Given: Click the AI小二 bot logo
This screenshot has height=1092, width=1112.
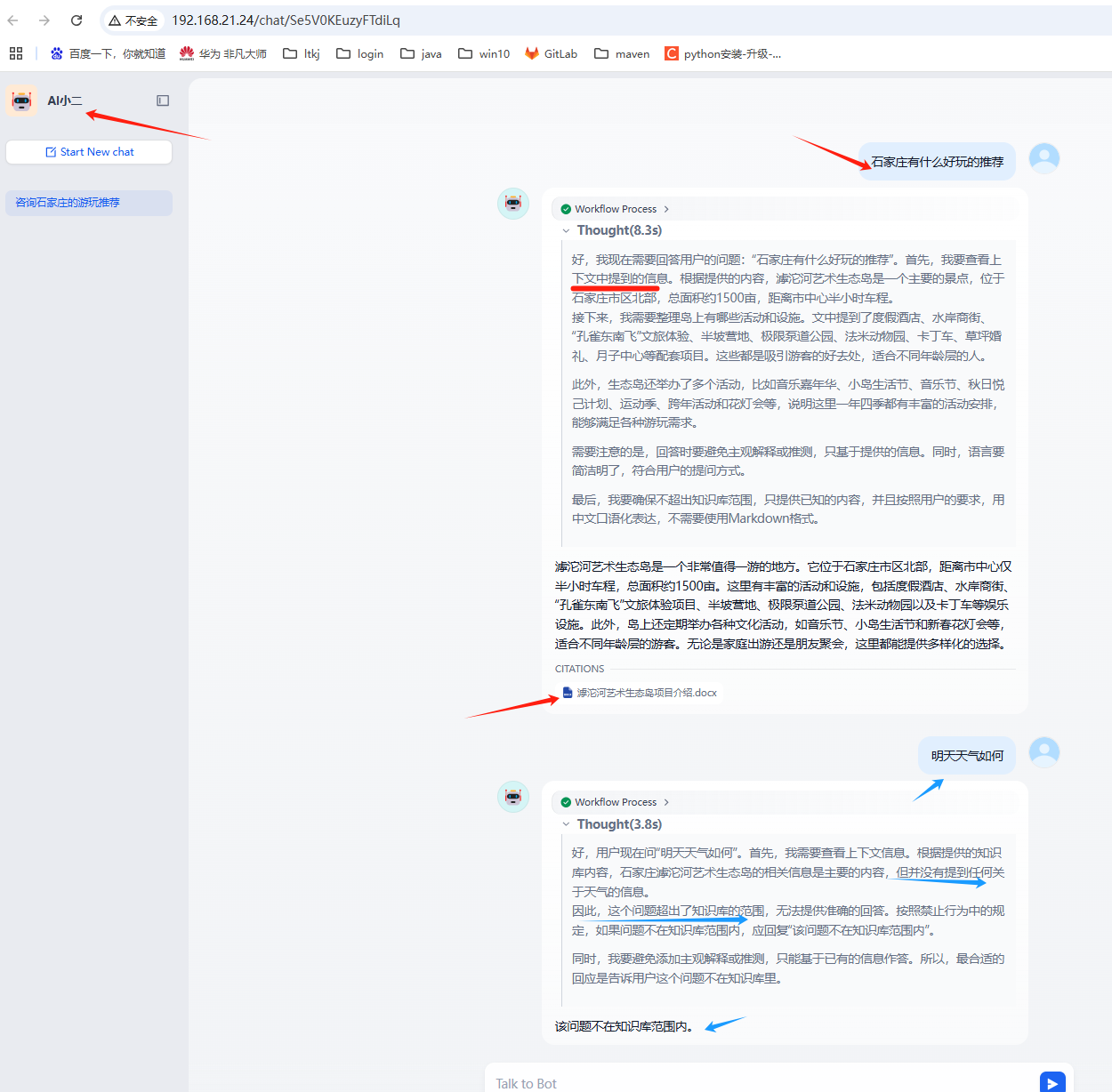Looking at the screenshot, I should (21, 100).
